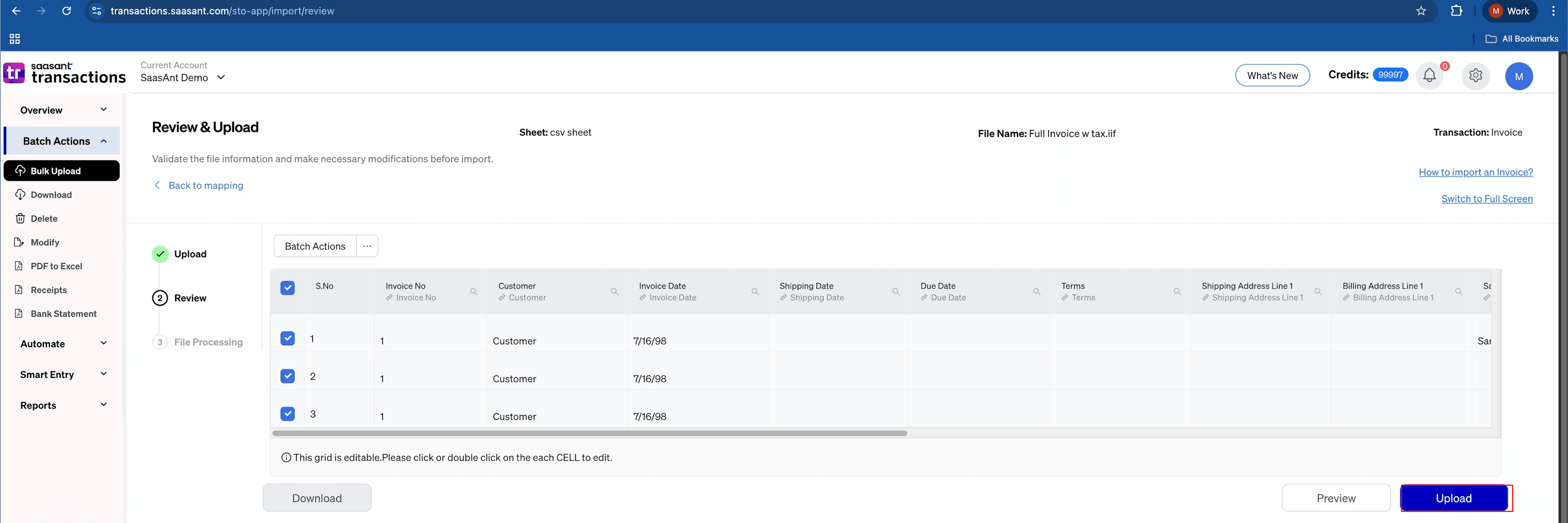Open the All Bookmarks folder

click(x=1522, y=39)
